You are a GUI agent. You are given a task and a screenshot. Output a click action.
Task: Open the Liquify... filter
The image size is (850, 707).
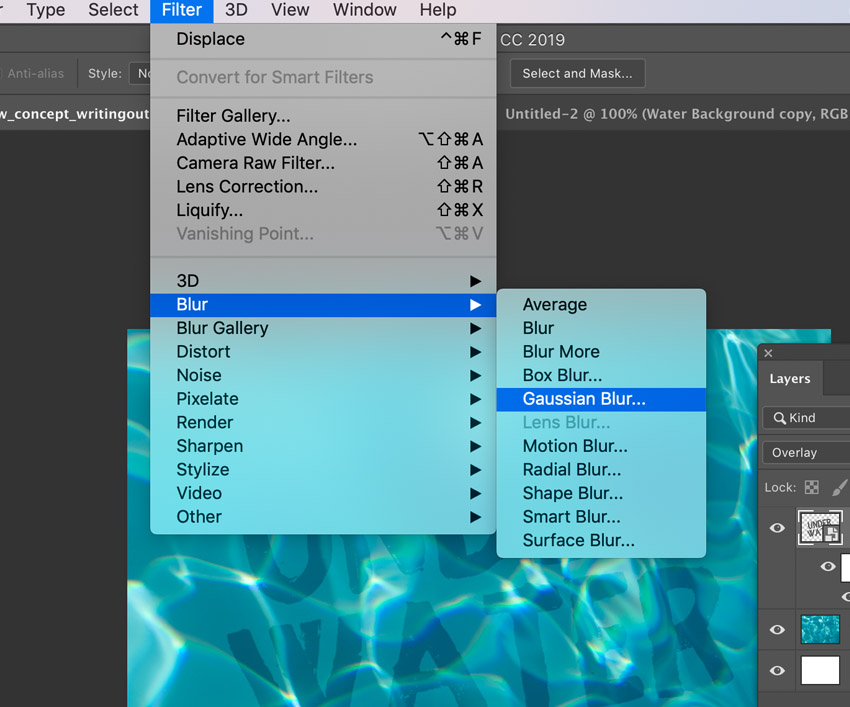pos(323,210)
